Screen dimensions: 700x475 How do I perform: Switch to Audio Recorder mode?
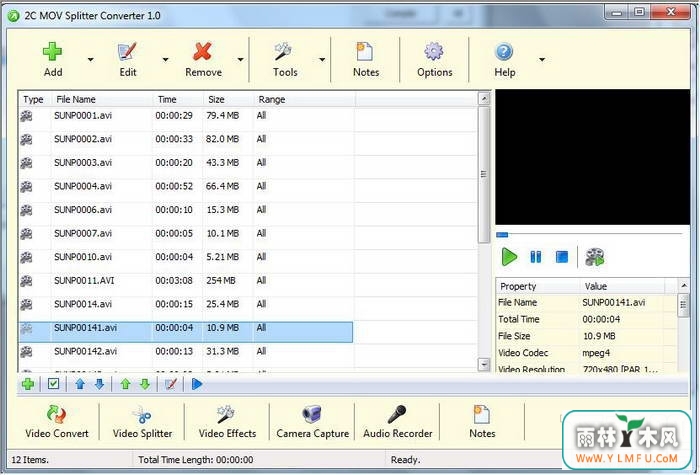tap(397, 422)
